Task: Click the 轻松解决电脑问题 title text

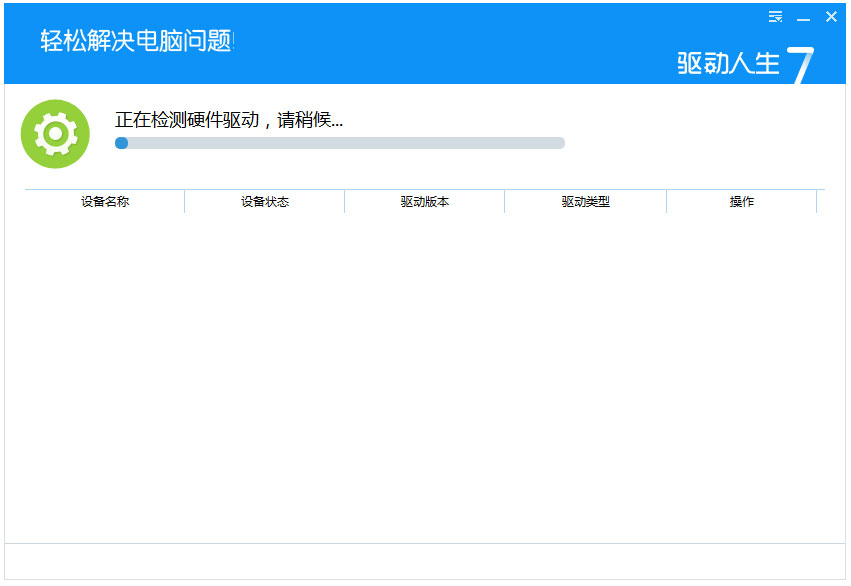Action: click(136, 41)
